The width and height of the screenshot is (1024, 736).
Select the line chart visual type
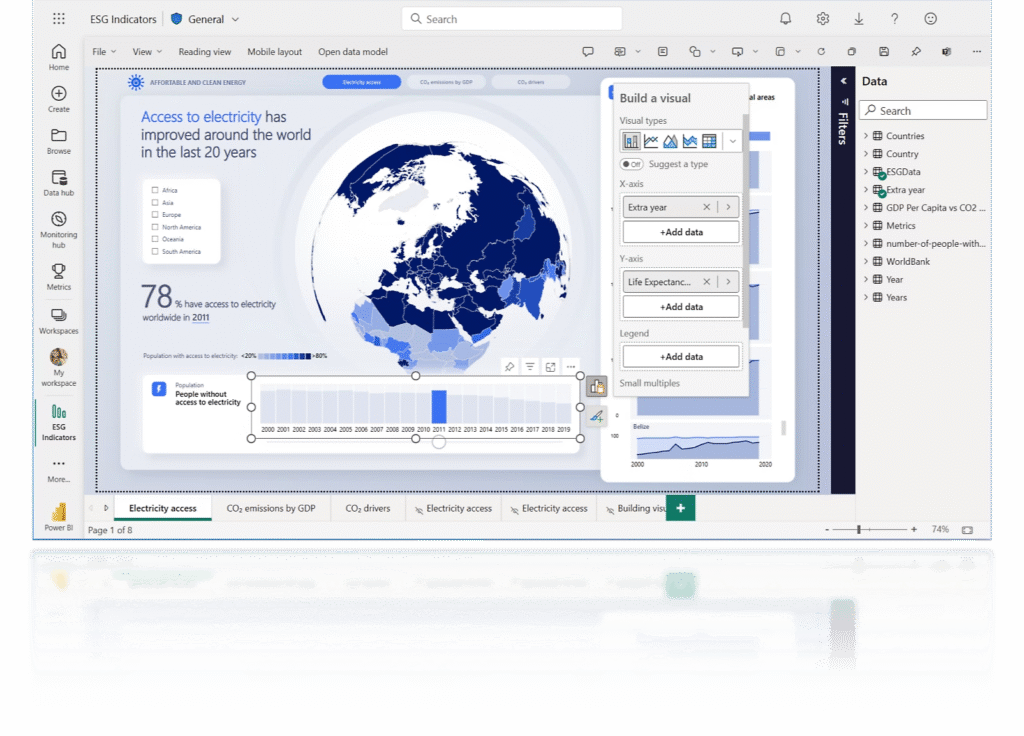coord(651,141)
